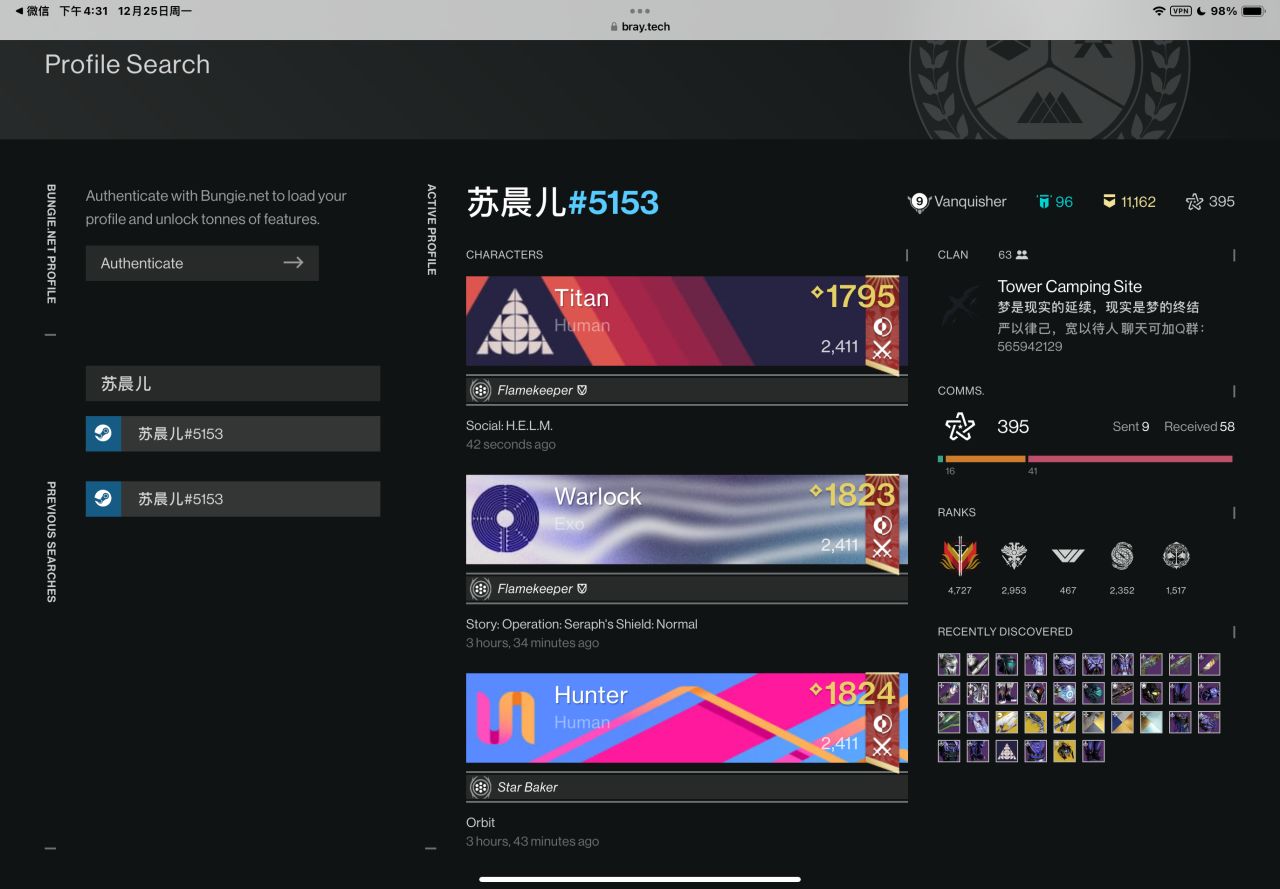Click the Titan power level 1795
This screenshot has height=889, width=1280.
tap(852, 296)
